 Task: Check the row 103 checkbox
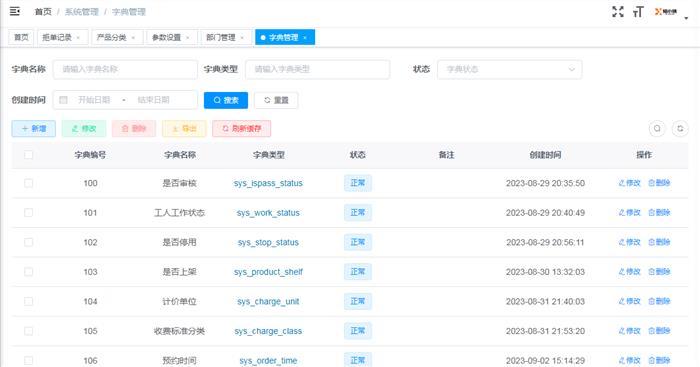29,271
